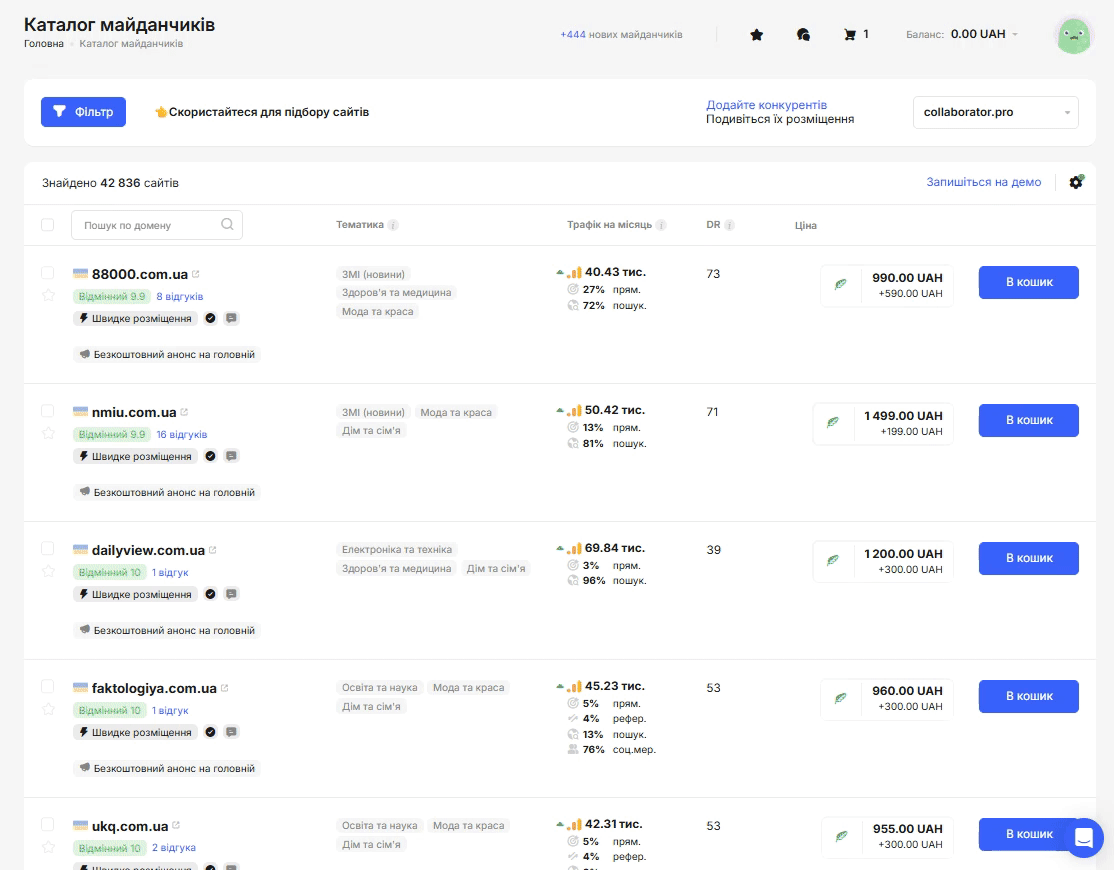Click Освіта та наука tag for faktologiya.com.ua

(379, 687)
